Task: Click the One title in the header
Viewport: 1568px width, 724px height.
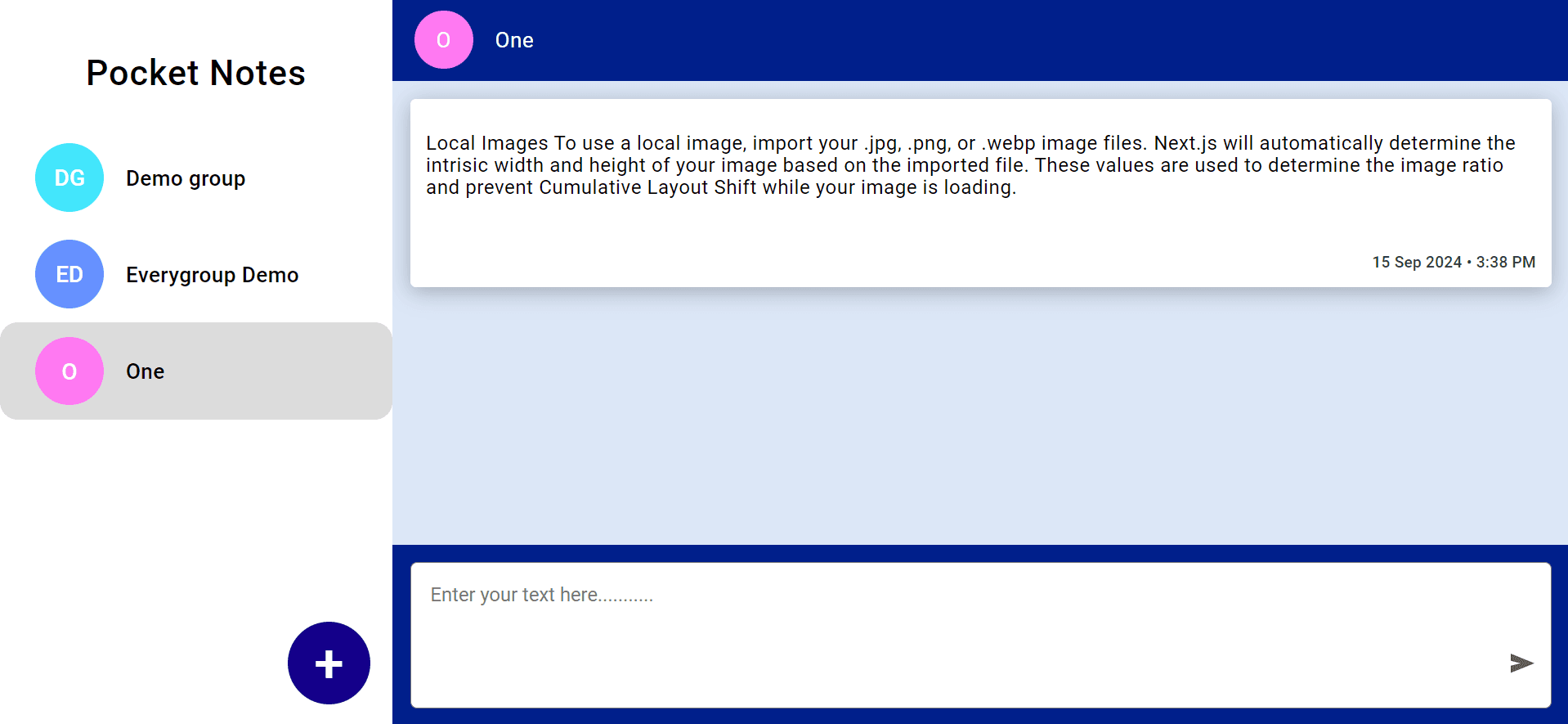Action: [x=514, y=40]
